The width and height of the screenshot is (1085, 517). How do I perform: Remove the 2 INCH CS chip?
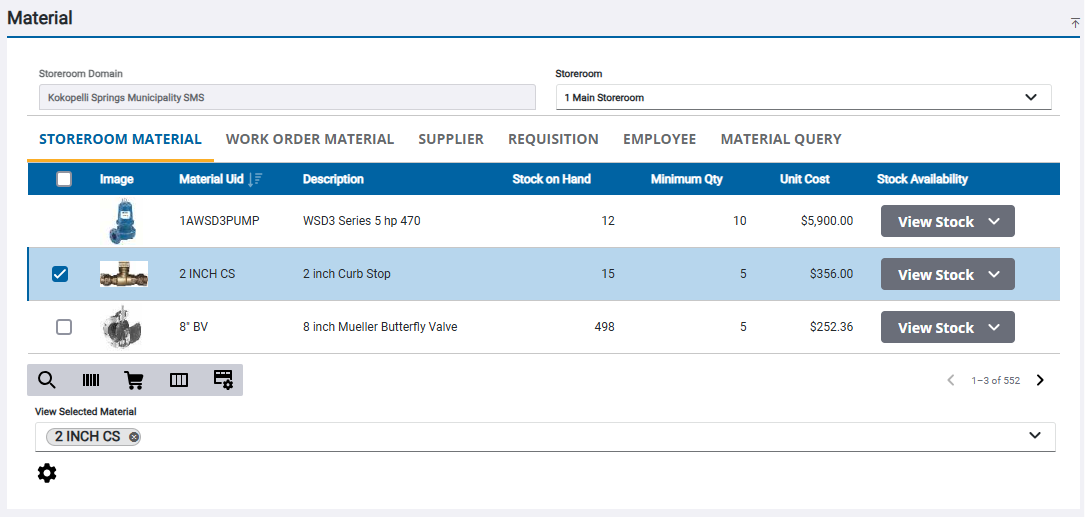click(134, 437)
